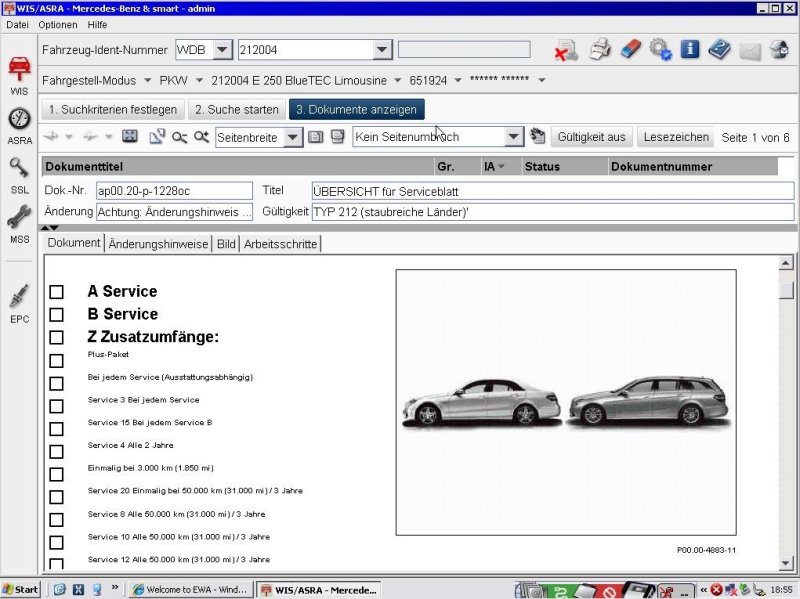Viewport: 800px width, 599px height.
Task: Click the E-Class vehicles image
Action: coord(566,403)
